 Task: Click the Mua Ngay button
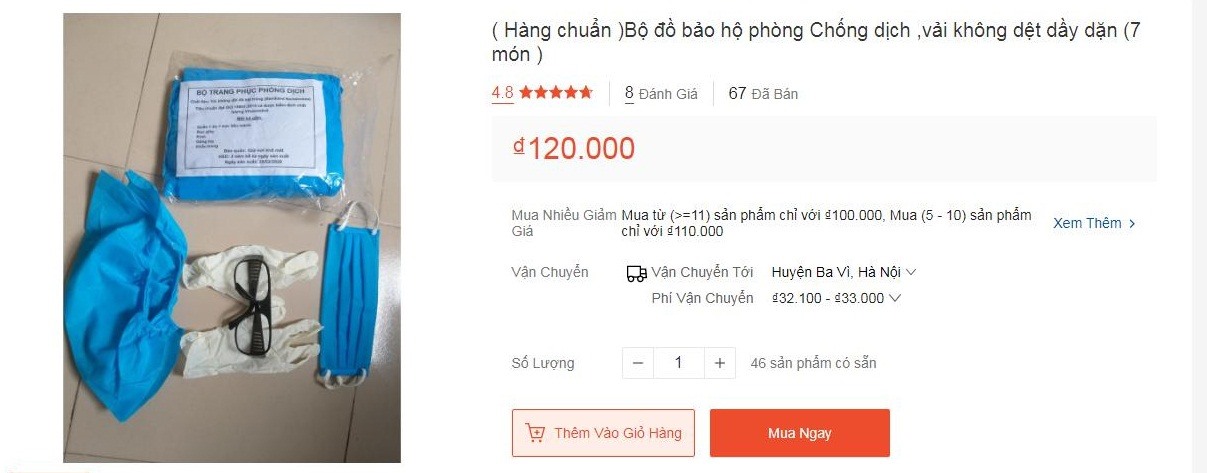[800, 433]
